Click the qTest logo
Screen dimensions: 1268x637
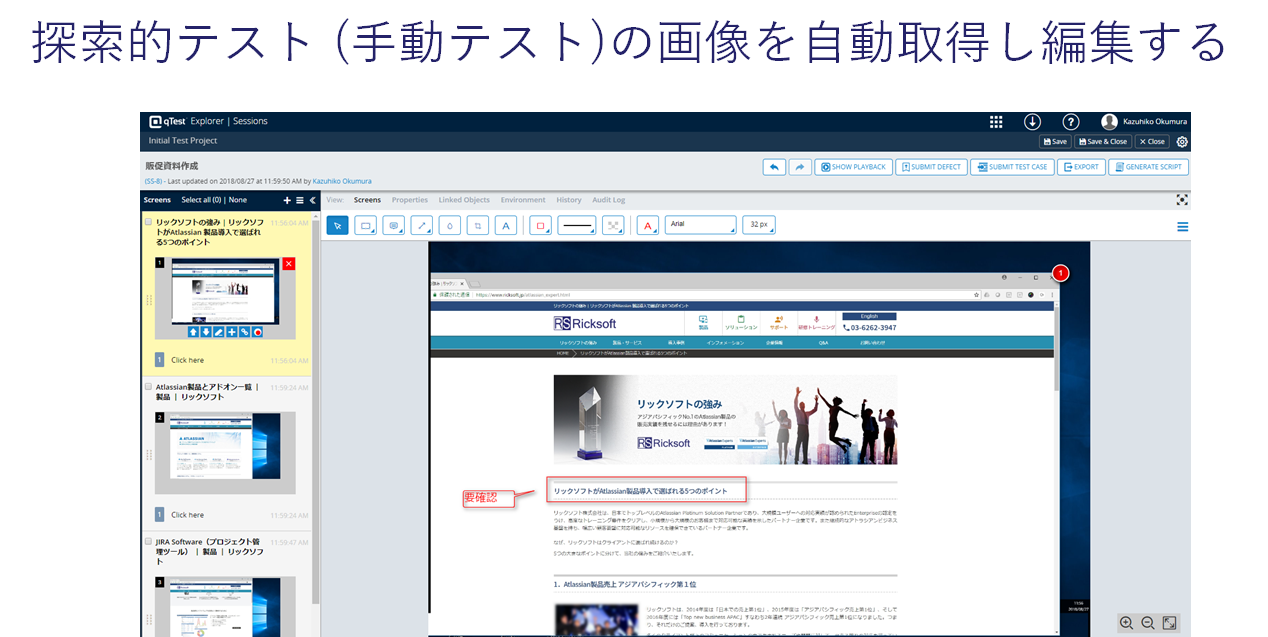pos(167,121)
